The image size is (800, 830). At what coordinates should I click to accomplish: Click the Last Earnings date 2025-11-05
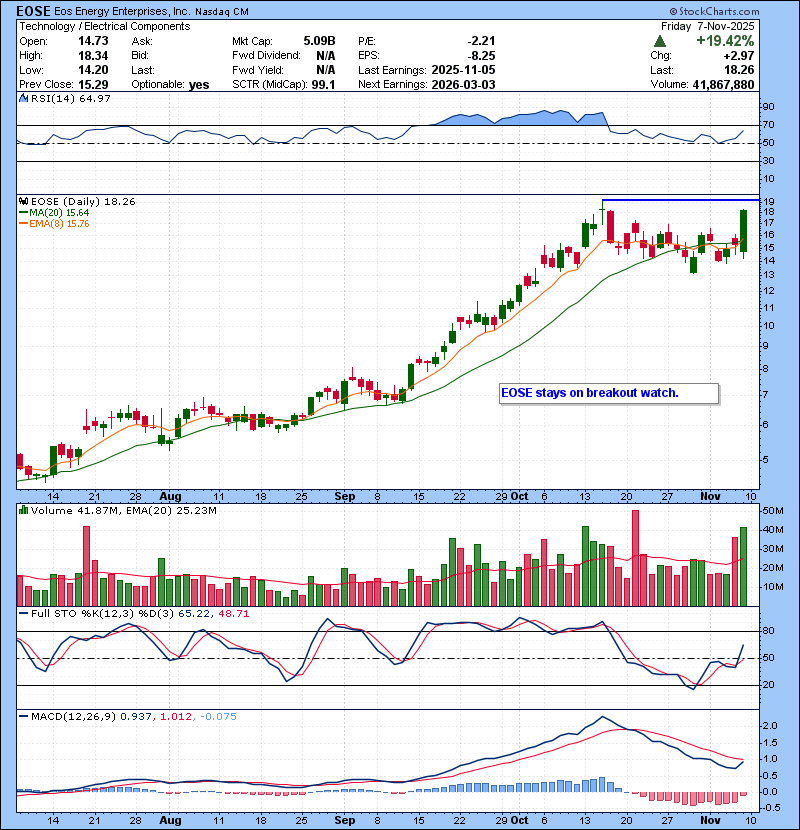pos(463,70)
